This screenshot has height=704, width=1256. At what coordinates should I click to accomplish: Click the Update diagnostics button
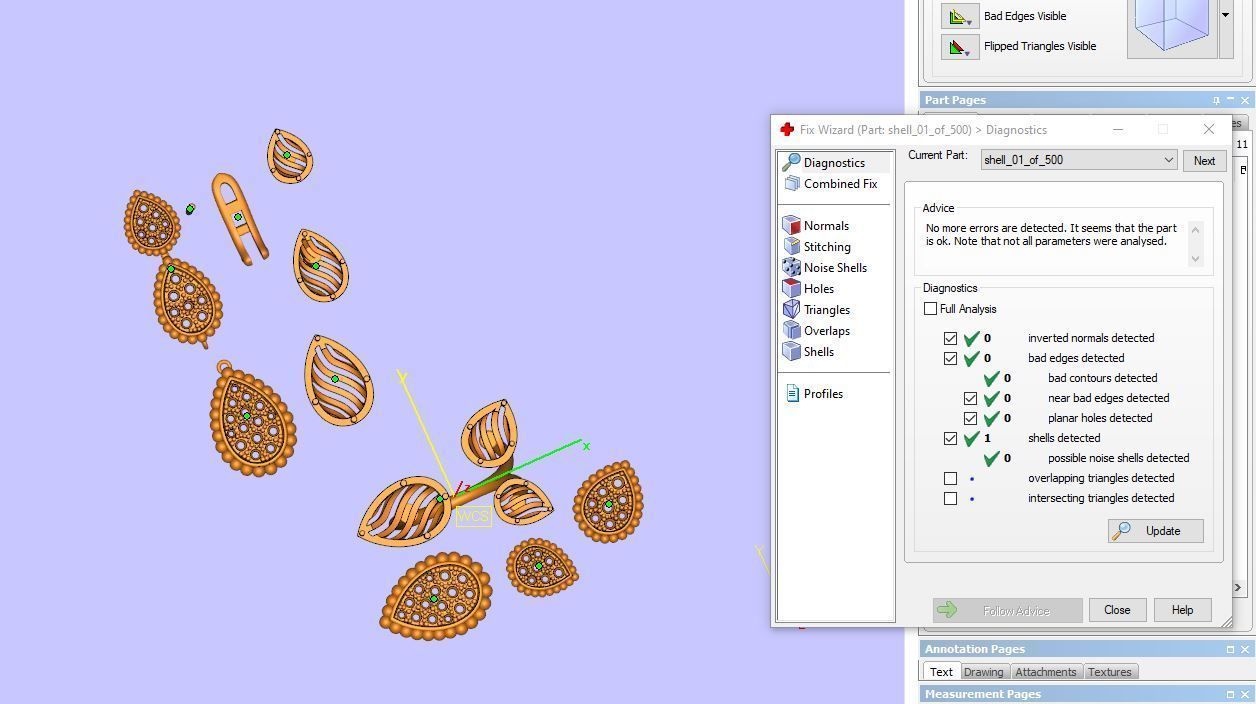1155,531
